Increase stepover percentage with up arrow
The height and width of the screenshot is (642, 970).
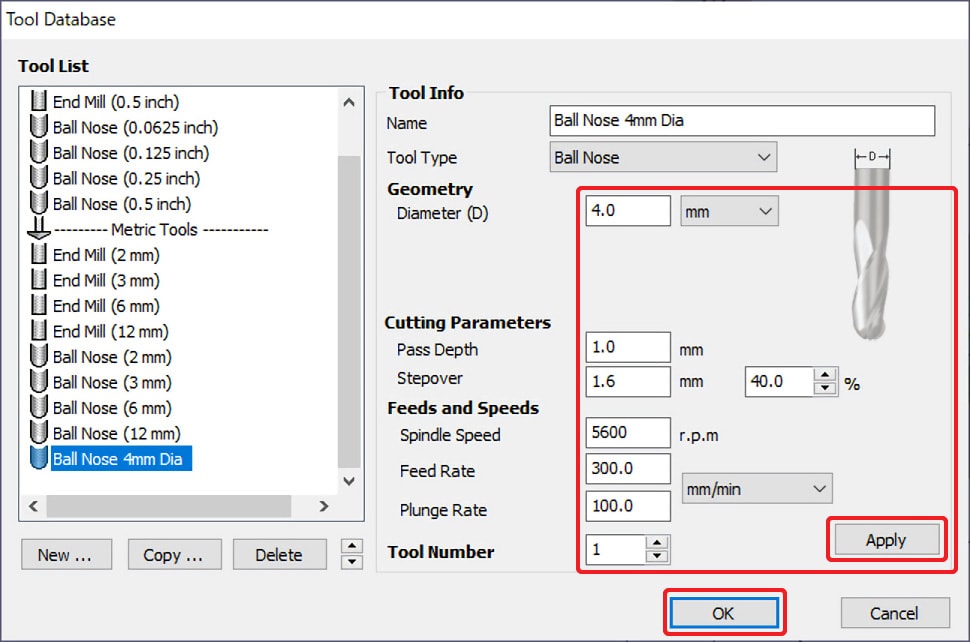[x=825, y=376]
